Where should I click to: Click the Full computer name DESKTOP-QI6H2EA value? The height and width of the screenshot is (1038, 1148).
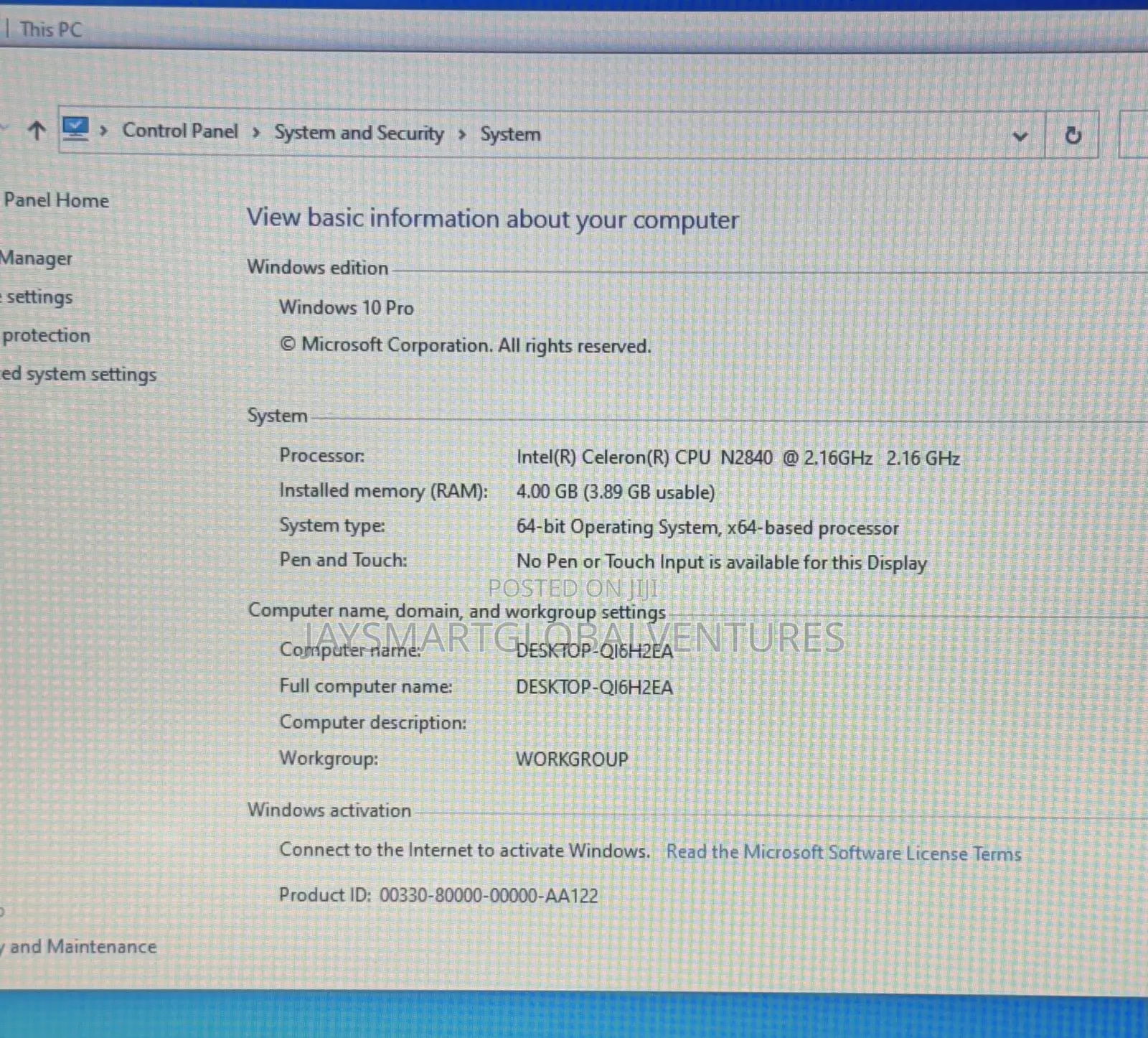click(595, 688)
